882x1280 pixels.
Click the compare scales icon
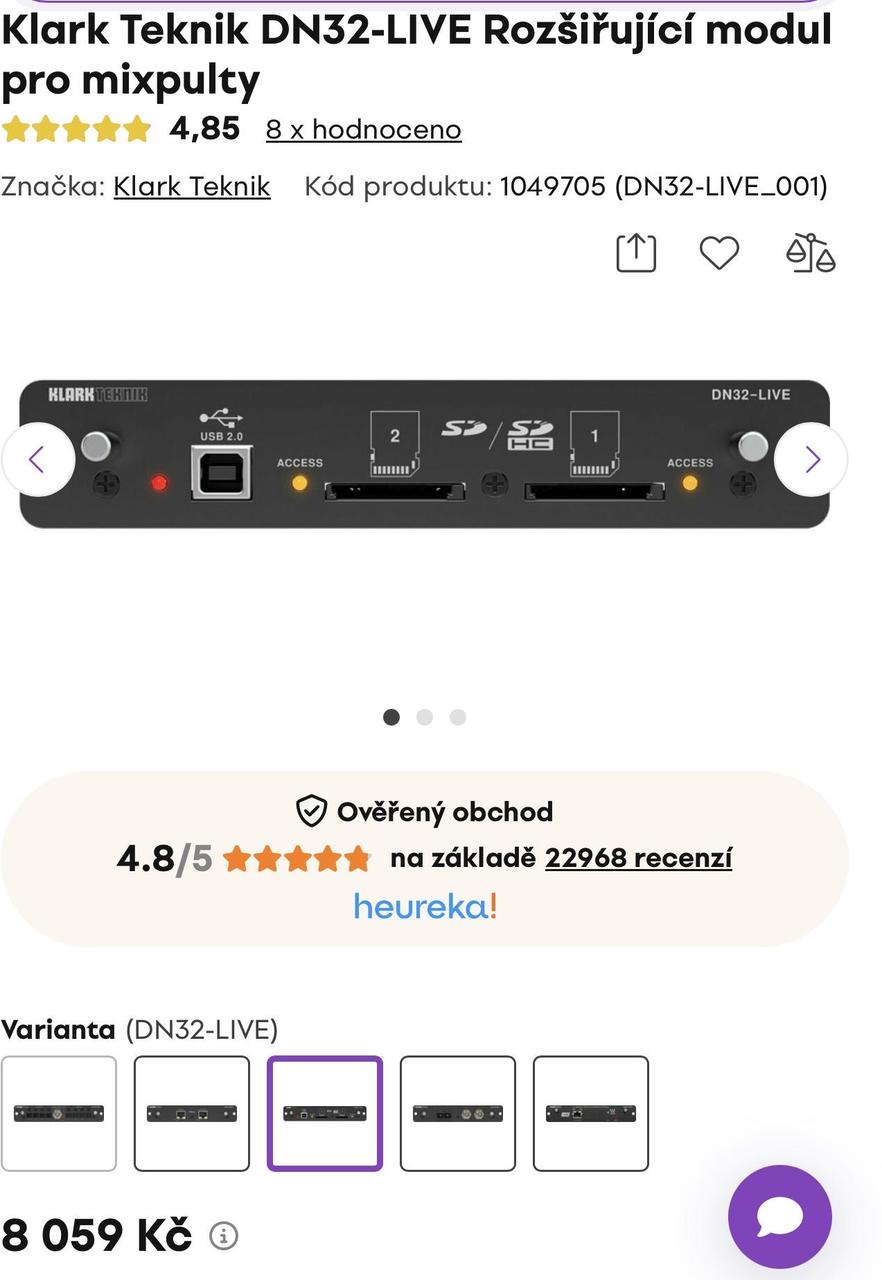click(810, 253)
